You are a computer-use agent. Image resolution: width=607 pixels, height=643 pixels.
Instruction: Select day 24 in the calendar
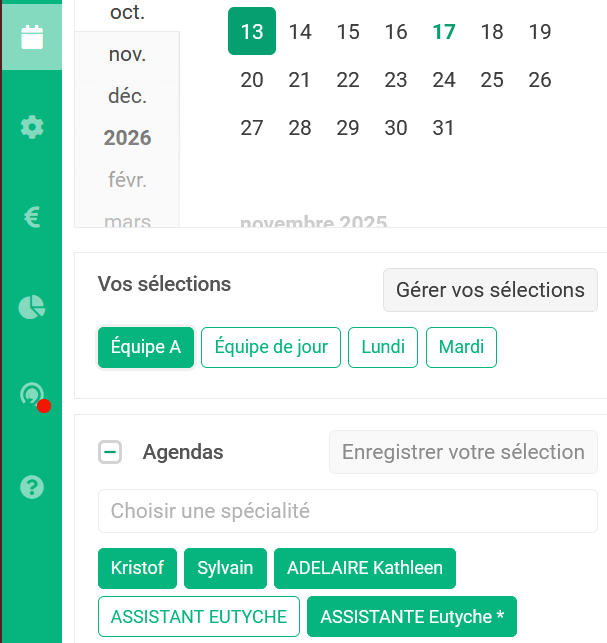(x=444, y=80)
